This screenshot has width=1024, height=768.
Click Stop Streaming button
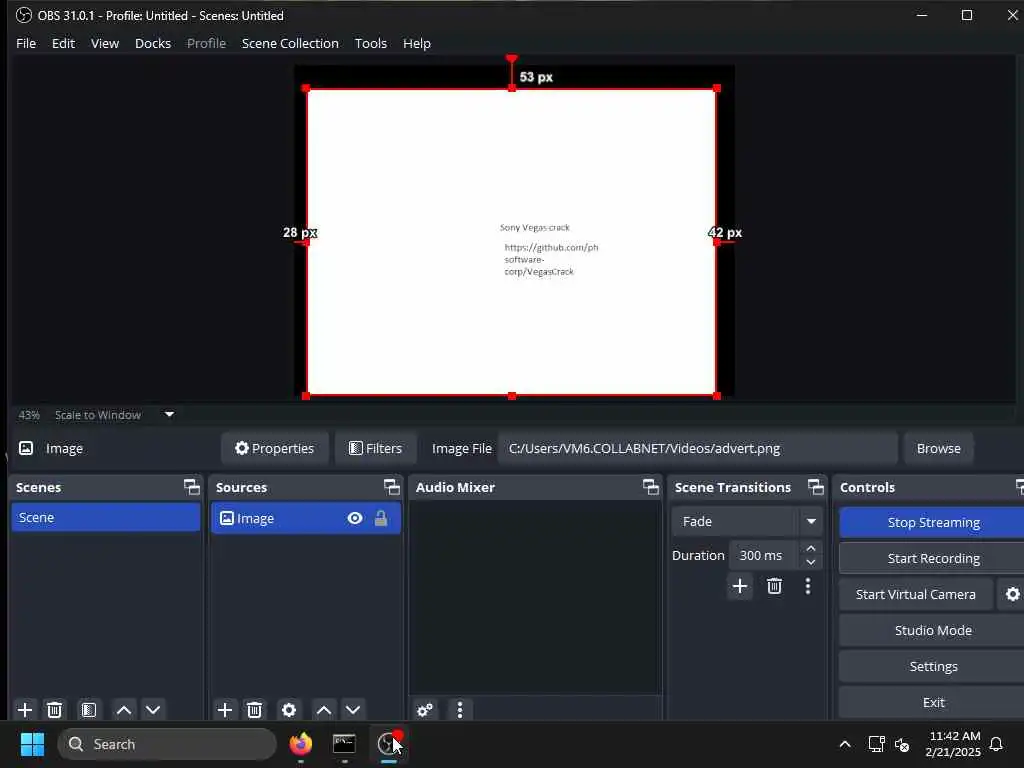[933, 522]
